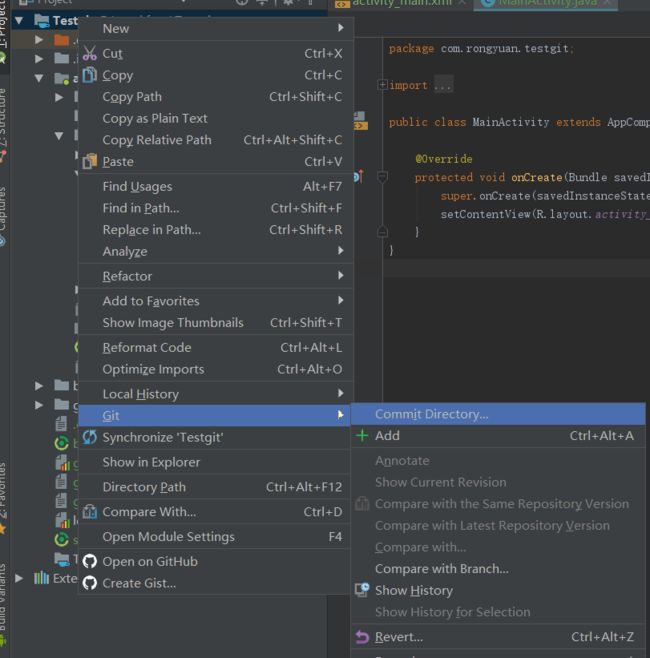Click GitHub icon beside Create Gist
The height and width of the screenshot is (658, 650).
click(x=89, y=583)
